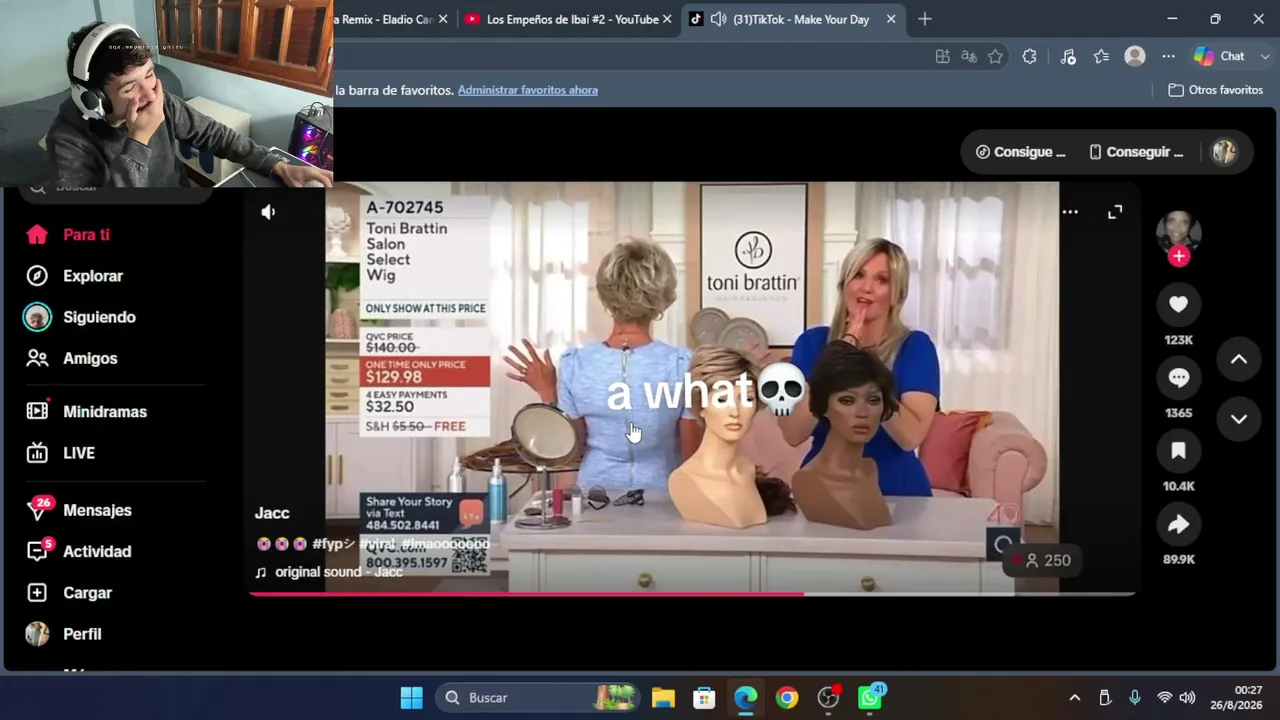Share the video with the arrow icon
This screenshot has width=1280, height=720.
pos(1178,524)
